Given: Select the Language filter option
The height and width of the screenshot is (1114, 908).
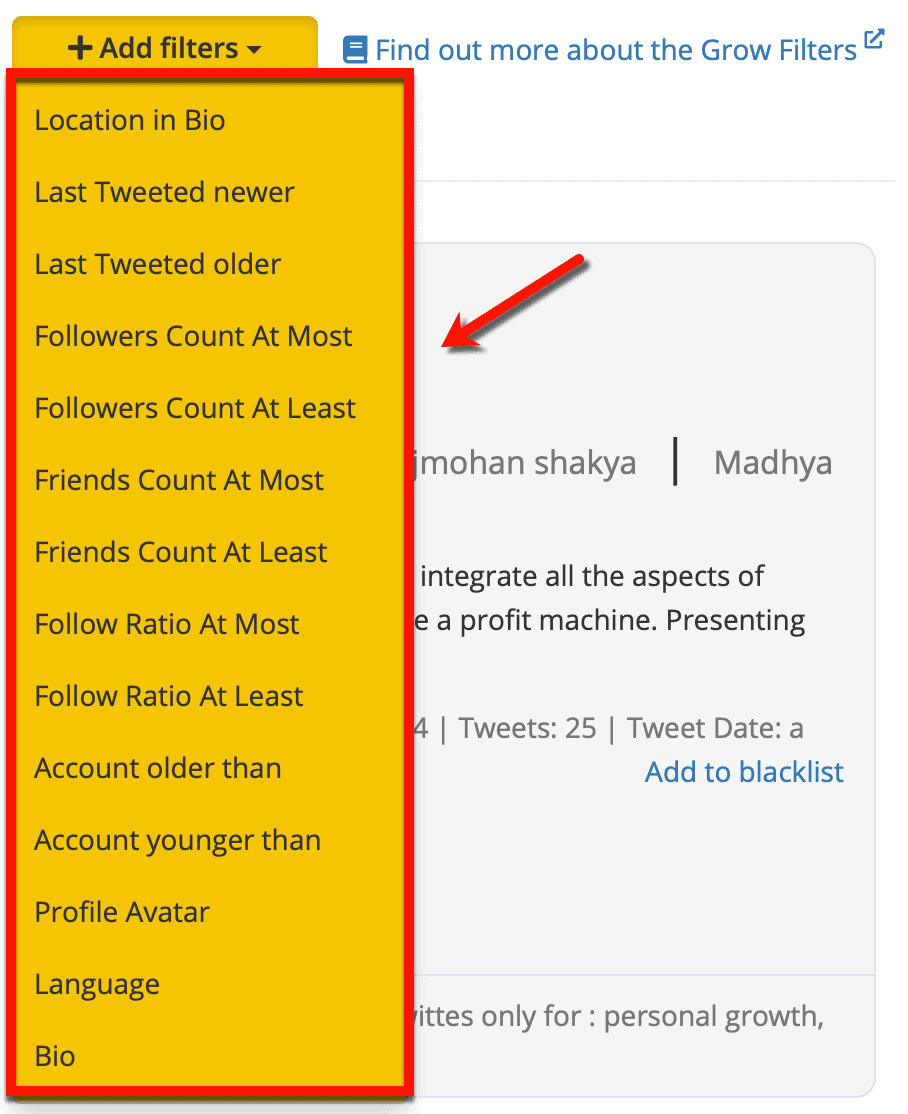Looking at the screenshot, I should tap(97, 984).
